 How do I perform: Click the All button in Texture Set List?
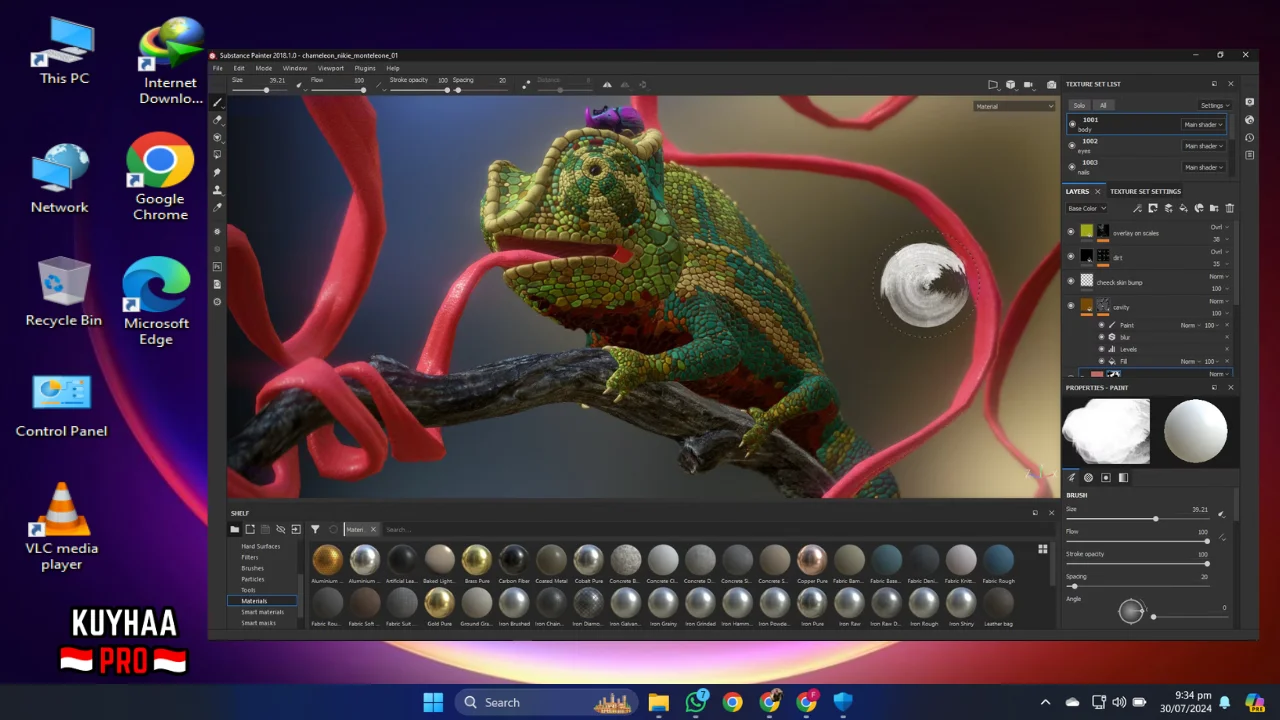pos(1103,105)
